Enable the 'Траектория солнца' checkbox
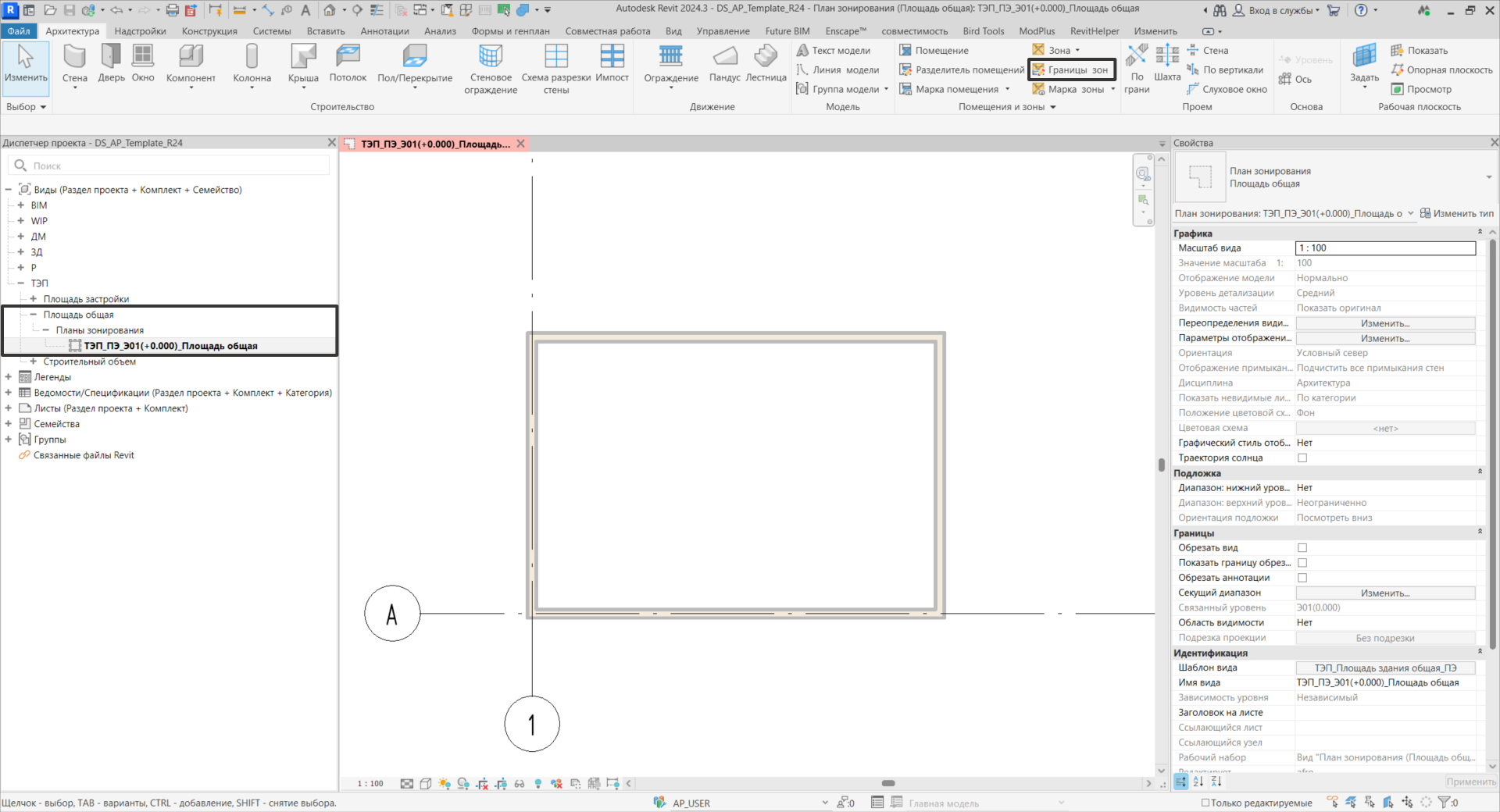Viewport: 1500px width, 812px height. tap(1302, 458)
